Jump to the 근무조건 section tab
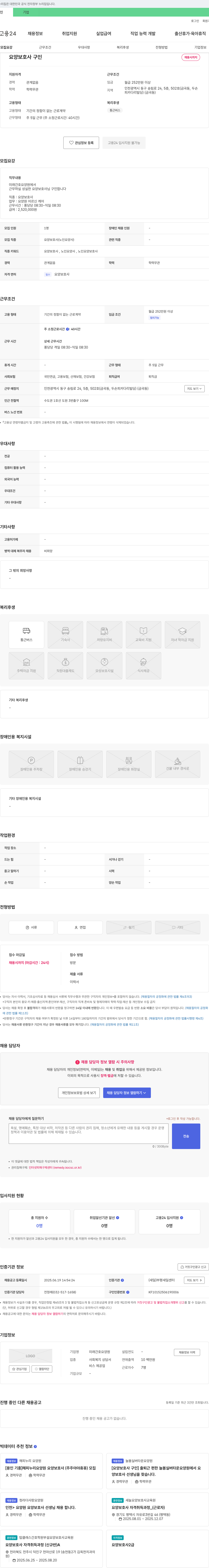The height and width of the screenshot is (1568, 209). pyautogui.click(x=45, y=48)
